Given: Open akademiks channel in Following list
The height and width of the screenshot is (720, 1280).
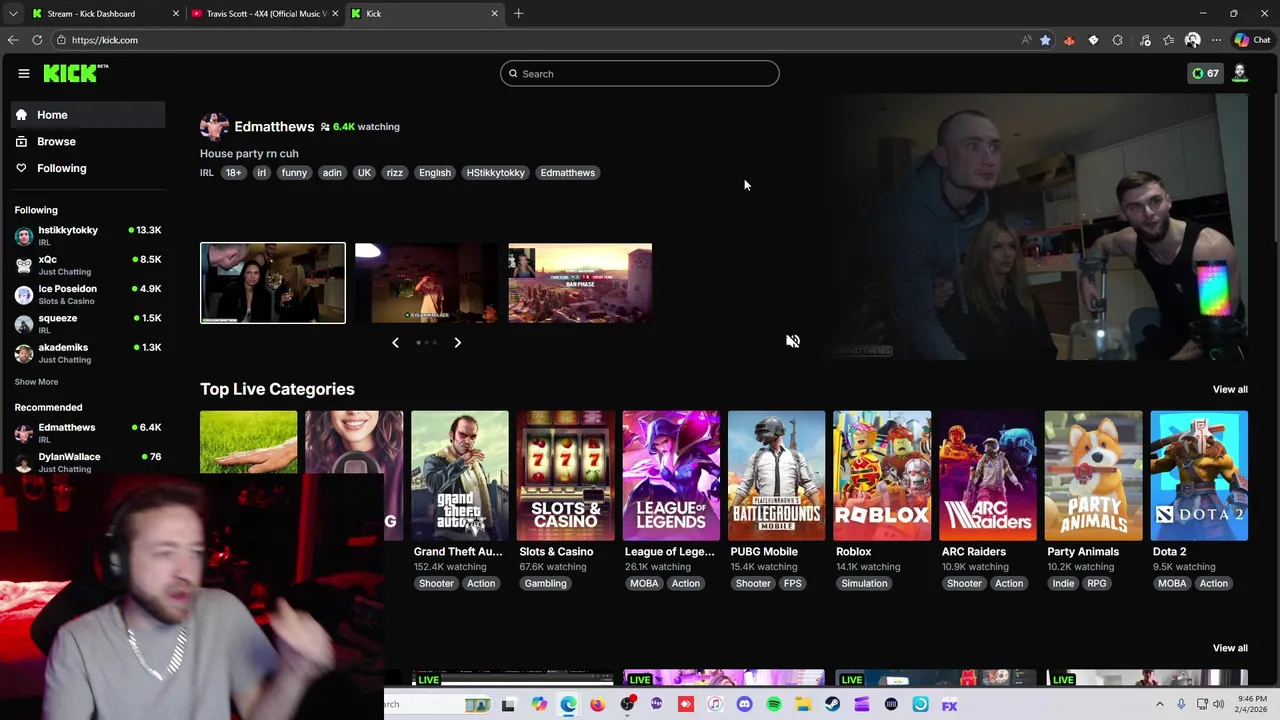Looking at the screenshot, I should click(88, 352).
